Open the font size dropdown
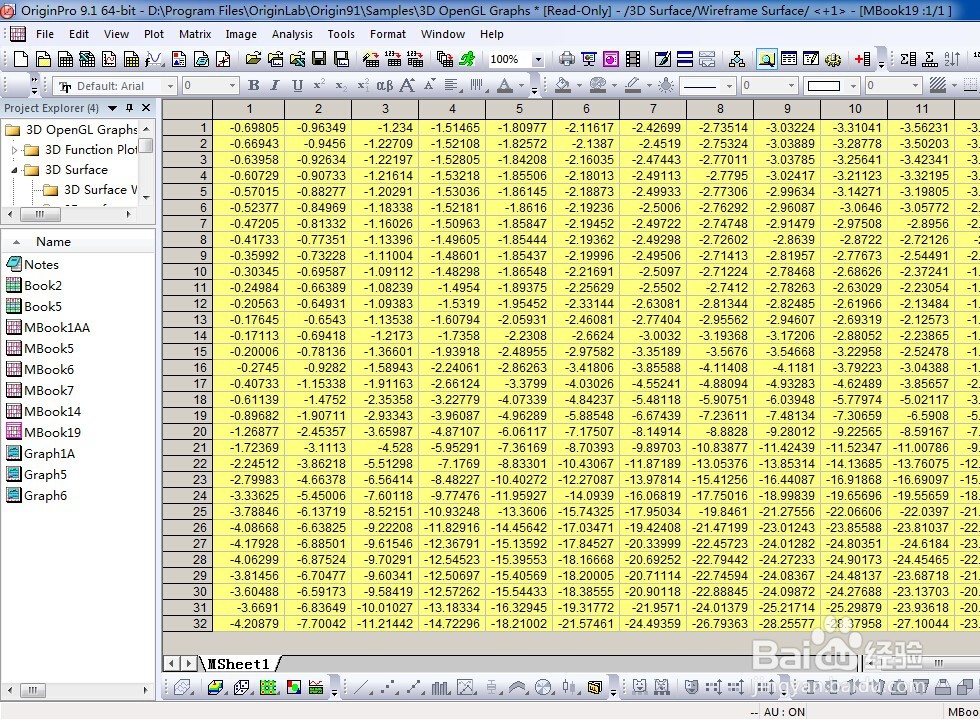This screenshot has height=720, width=980. click(232, 86)
